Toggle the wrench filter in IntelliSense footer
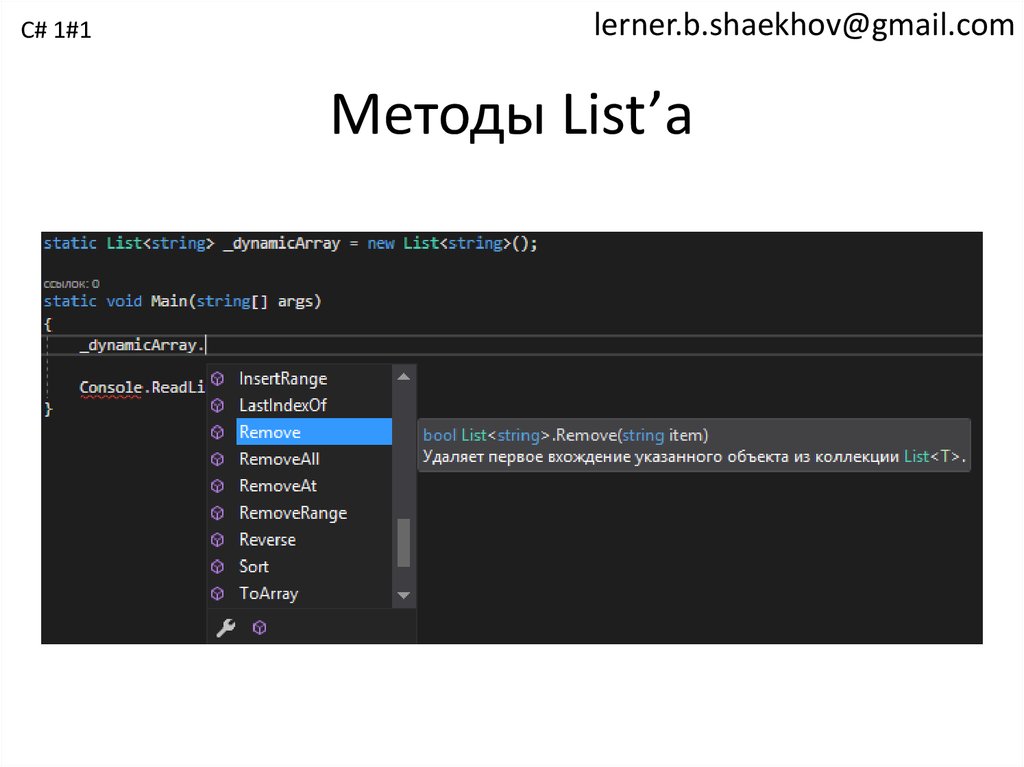Image resolution: width=1024 pixels, height=767 pixels. [226, 628]
